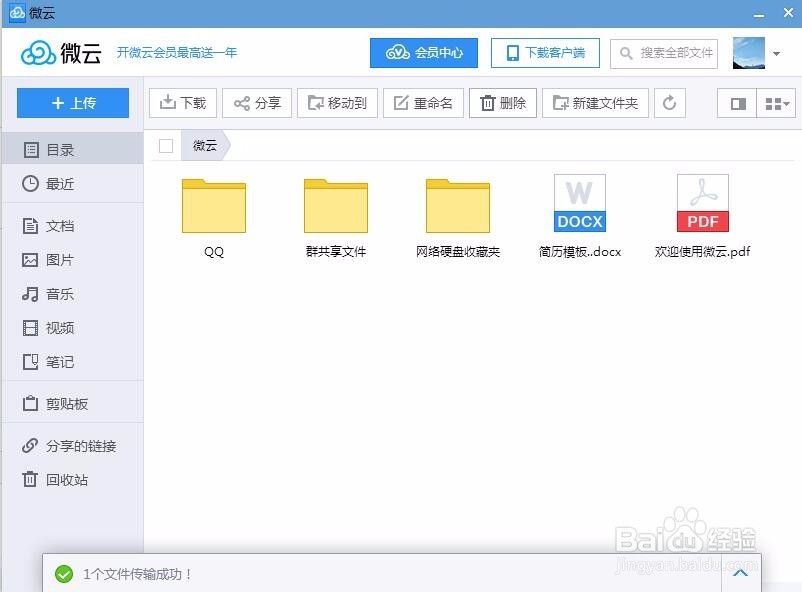Image resolution: width=802 pixels, height=592 pixels.
Task: Open Videos (视频) category in sidebar
Action: click(73, 327)
